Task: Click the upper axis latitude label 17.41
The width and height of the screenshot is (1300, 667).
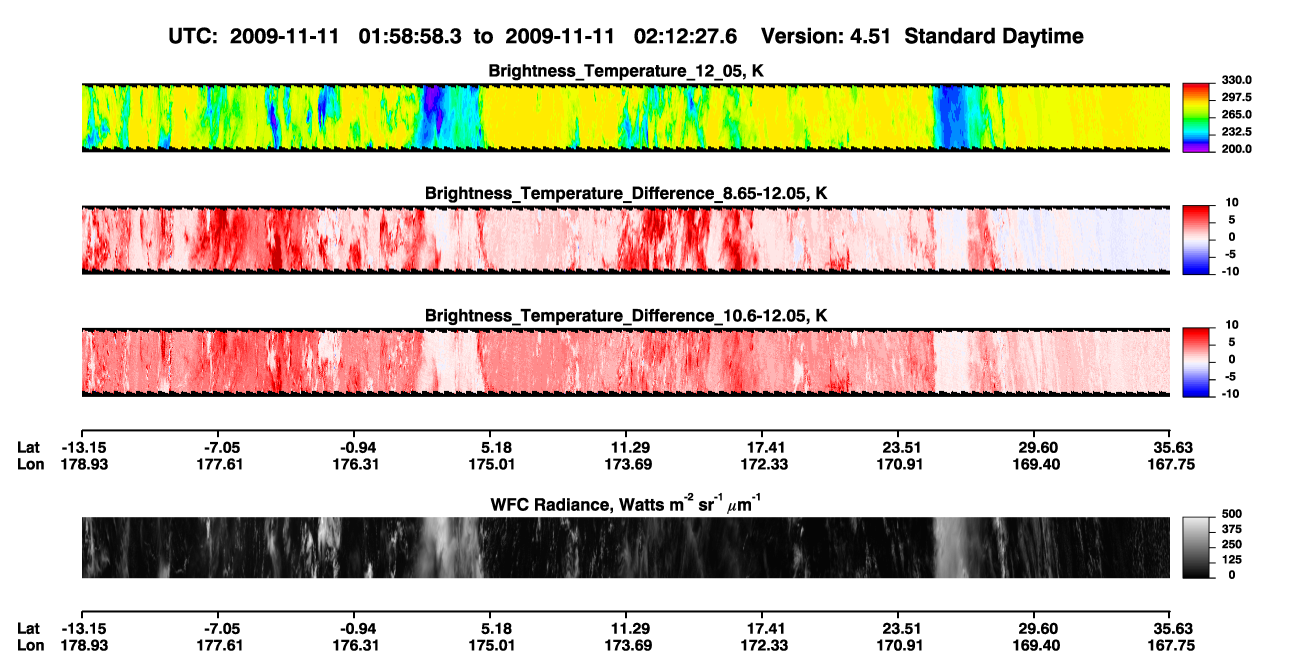Action: coord(762,447)
